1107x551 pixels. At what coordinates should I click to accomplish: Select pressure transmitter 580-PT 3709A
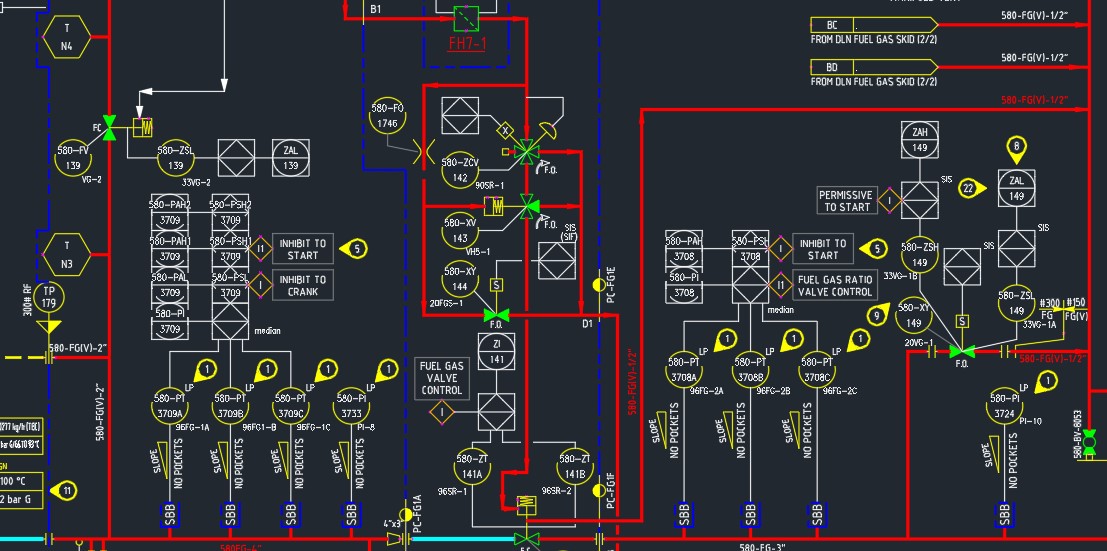tap(170, 405)
